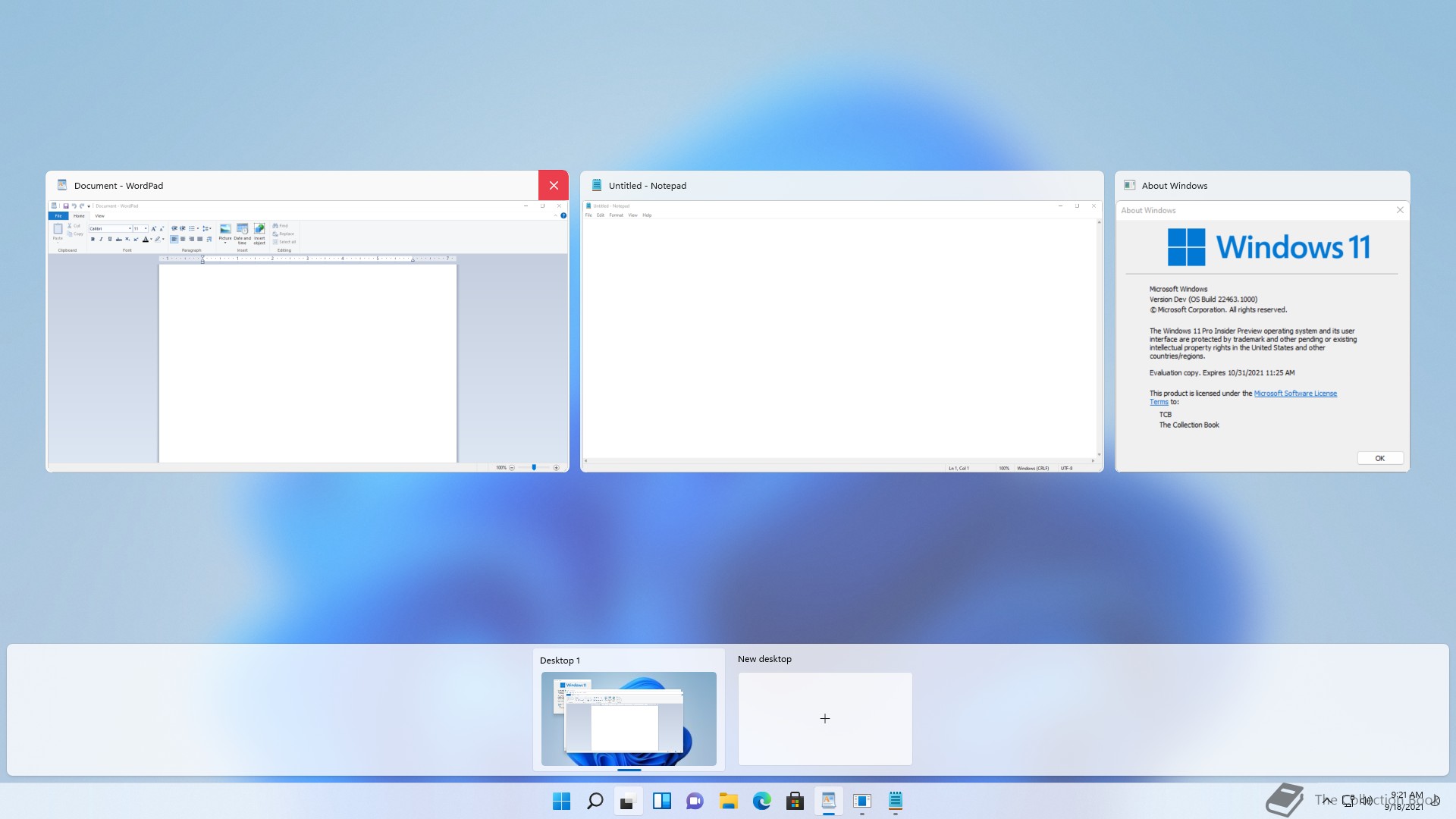Launch Microsoft Edge from the taskbar
The image size is (1456, 819).
pyautogui.click(x=761, y=801)
